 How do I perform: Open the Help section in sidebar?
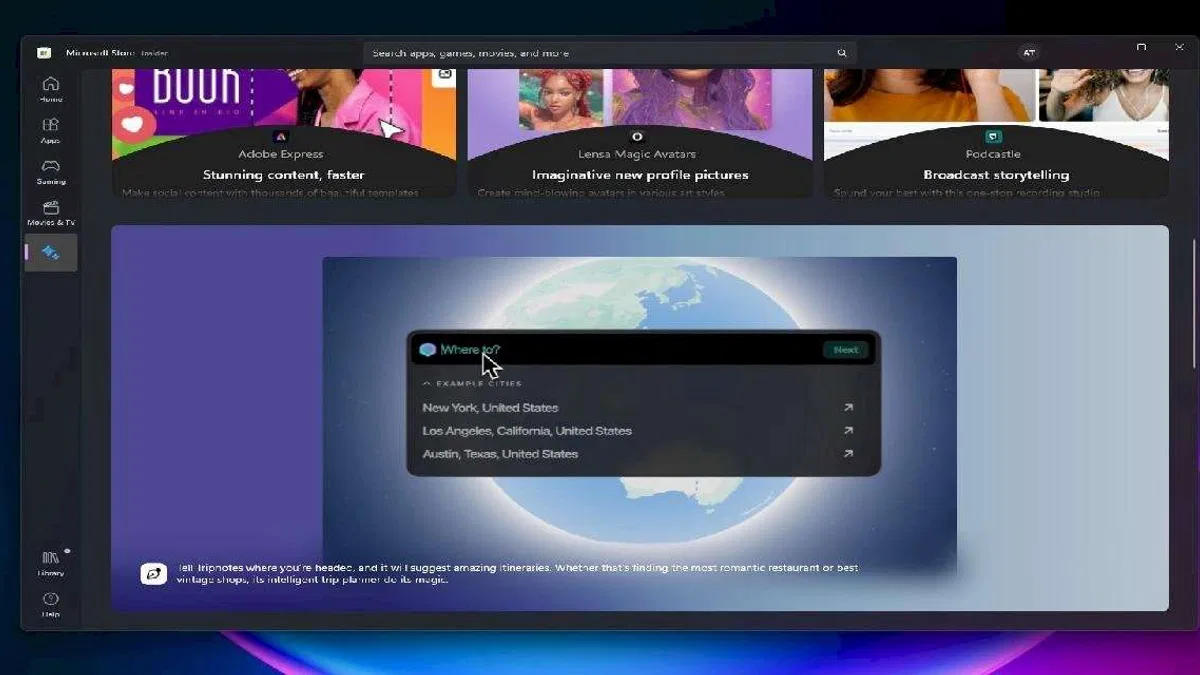[x=50, y=604]
